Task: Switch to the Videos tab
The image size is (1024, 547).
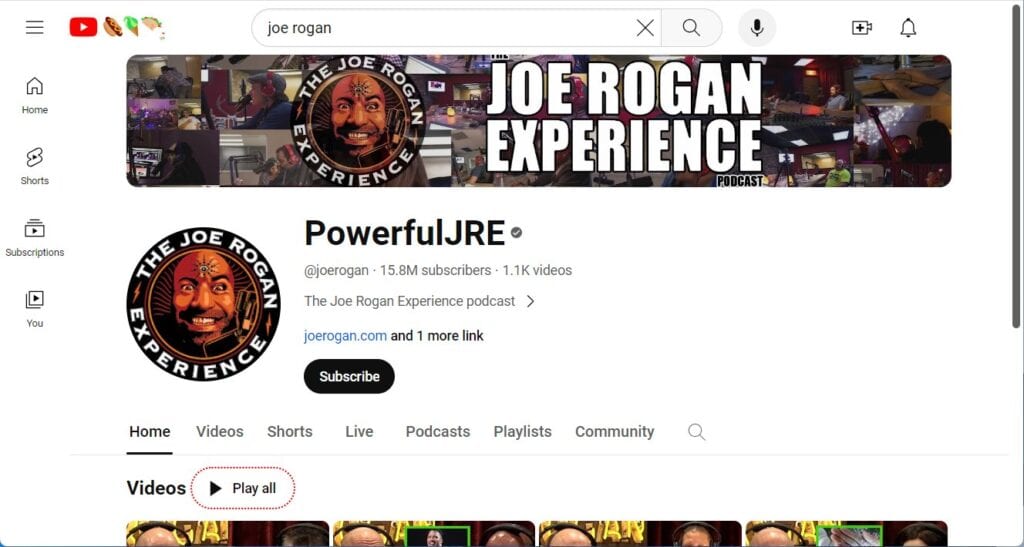Action: [219, 431]
